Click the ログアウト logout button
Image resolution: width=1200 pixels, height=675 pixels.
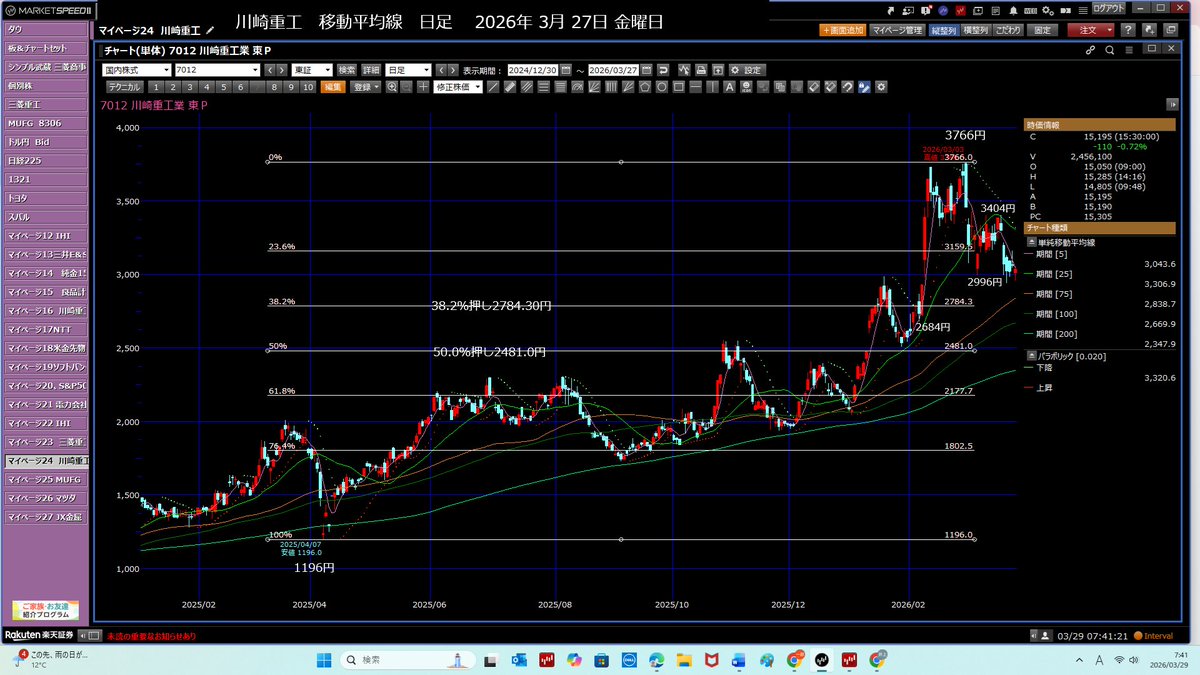(1108, 8)
